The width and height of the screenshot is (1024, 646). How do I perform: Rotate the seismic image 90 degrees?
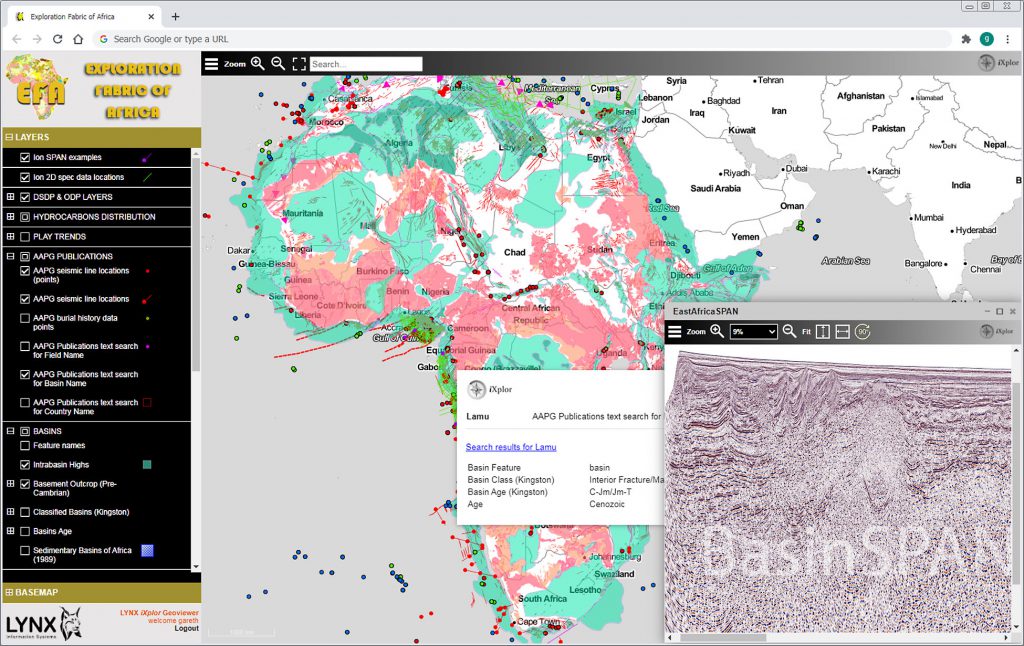point(863,332)
